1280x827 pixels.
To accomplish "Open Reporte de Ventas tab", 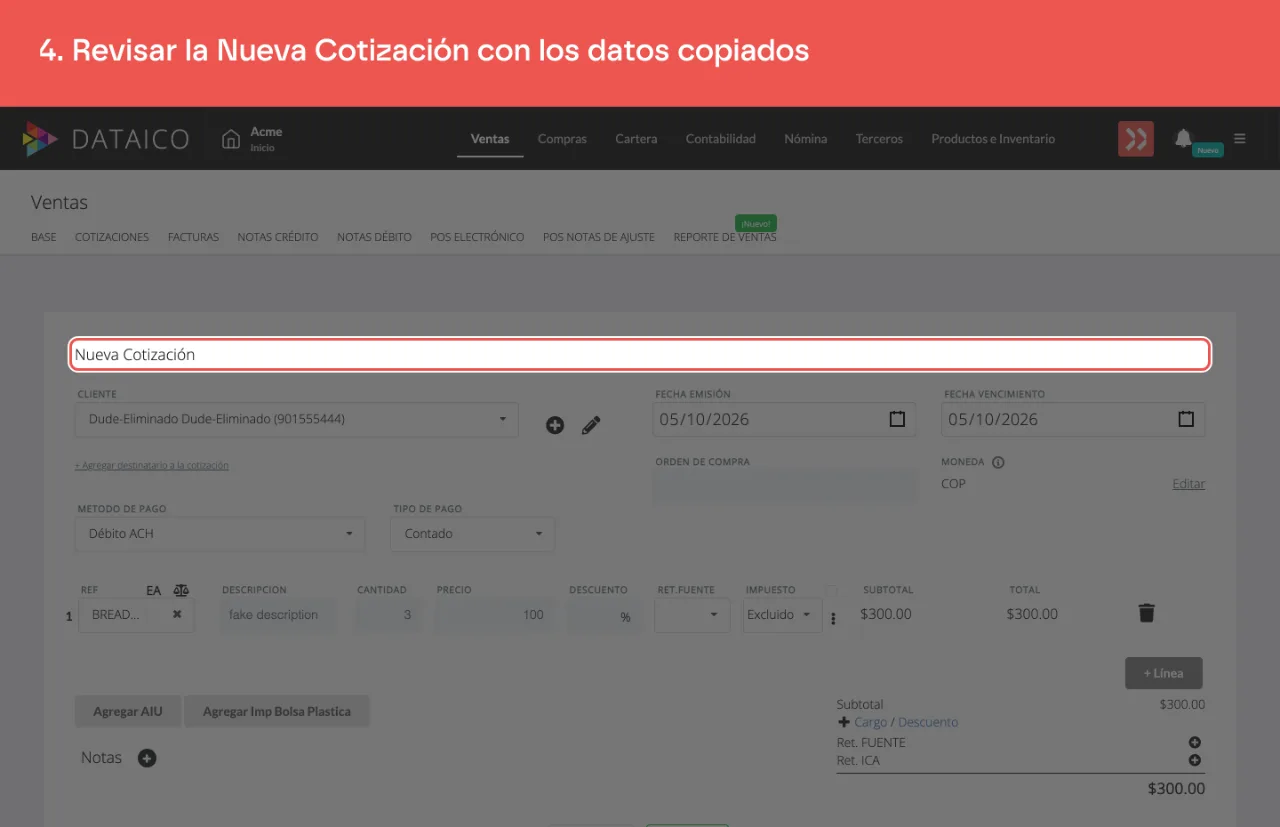I will (x=725, y=237).
